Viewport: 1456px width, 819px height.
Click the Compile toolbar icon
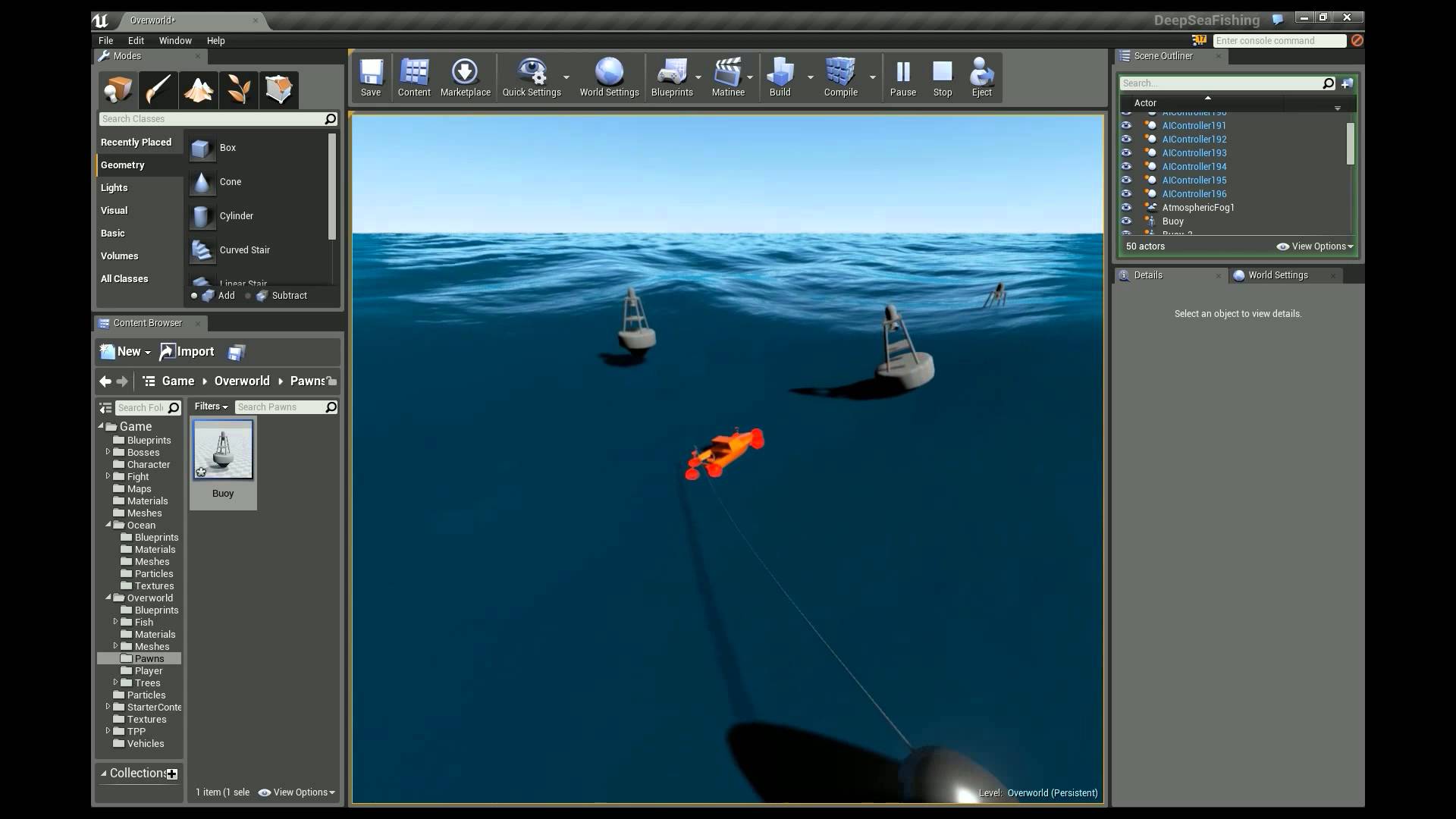click(x=840, y=77)
